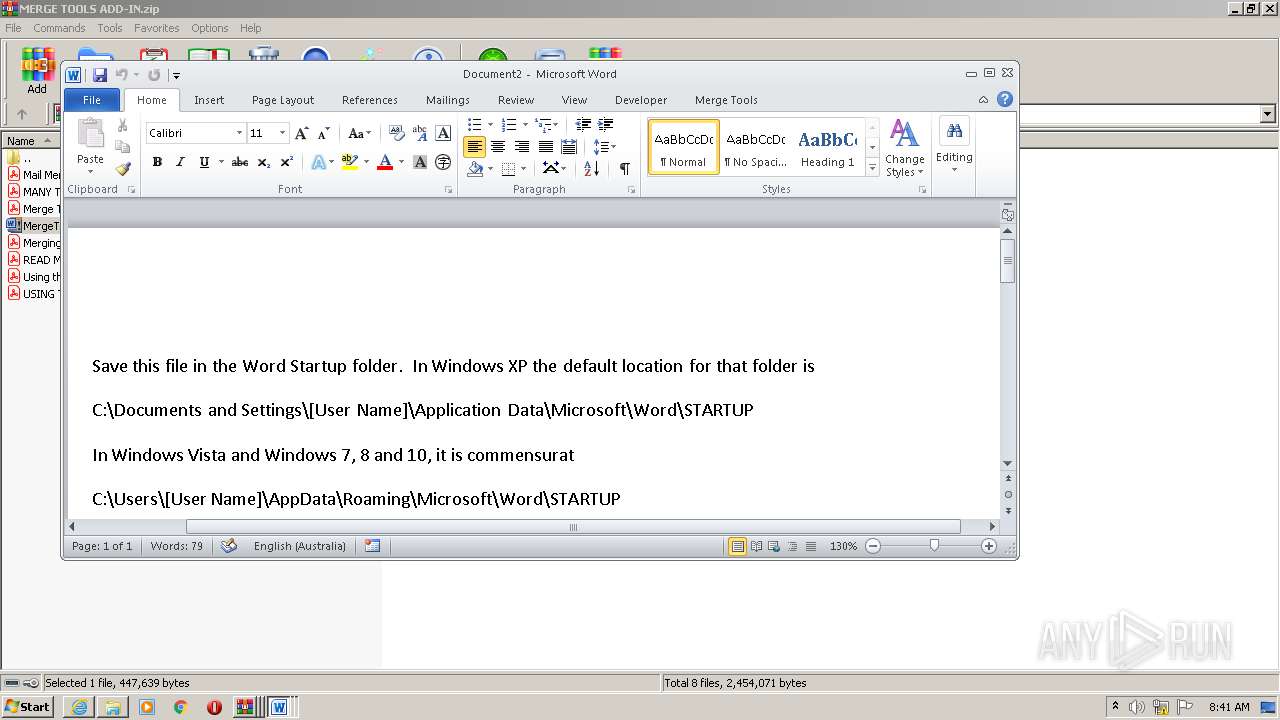
Task: Toggle Underline formatting
Action: click(204, 162)
